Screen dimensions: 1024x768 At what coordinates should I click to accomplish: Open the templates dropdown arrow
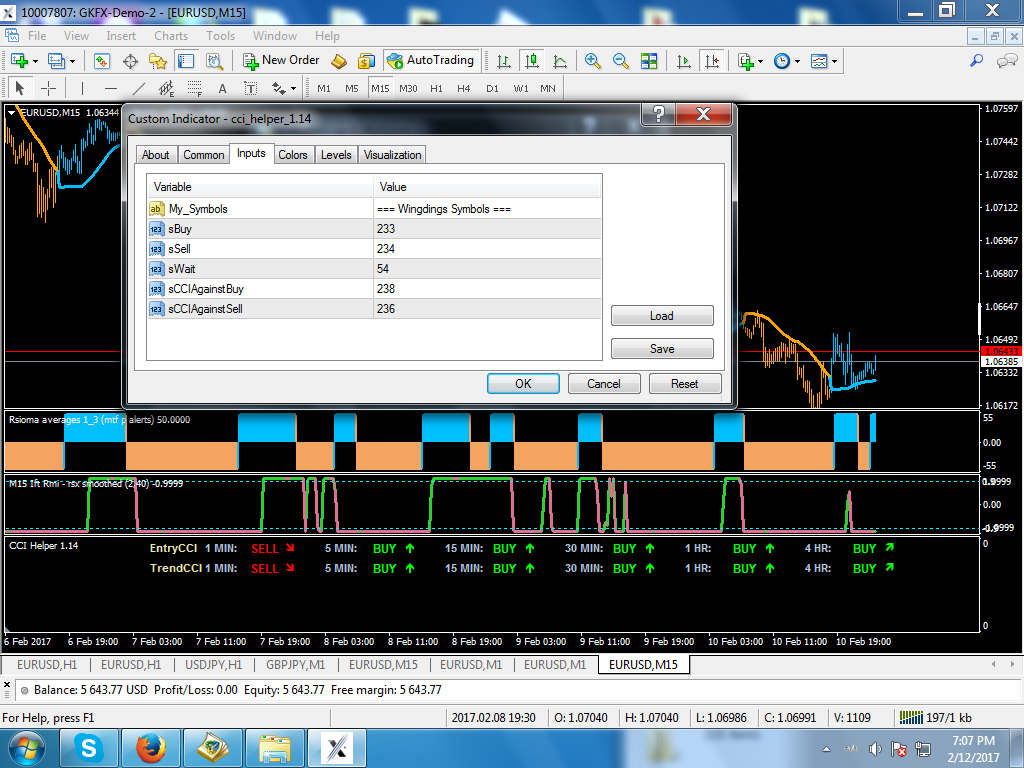(x=834, y=61)
